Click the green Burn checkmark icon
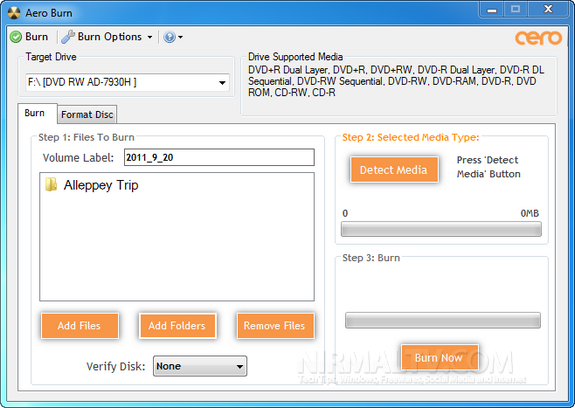575x408 pixels. (16, 37)
